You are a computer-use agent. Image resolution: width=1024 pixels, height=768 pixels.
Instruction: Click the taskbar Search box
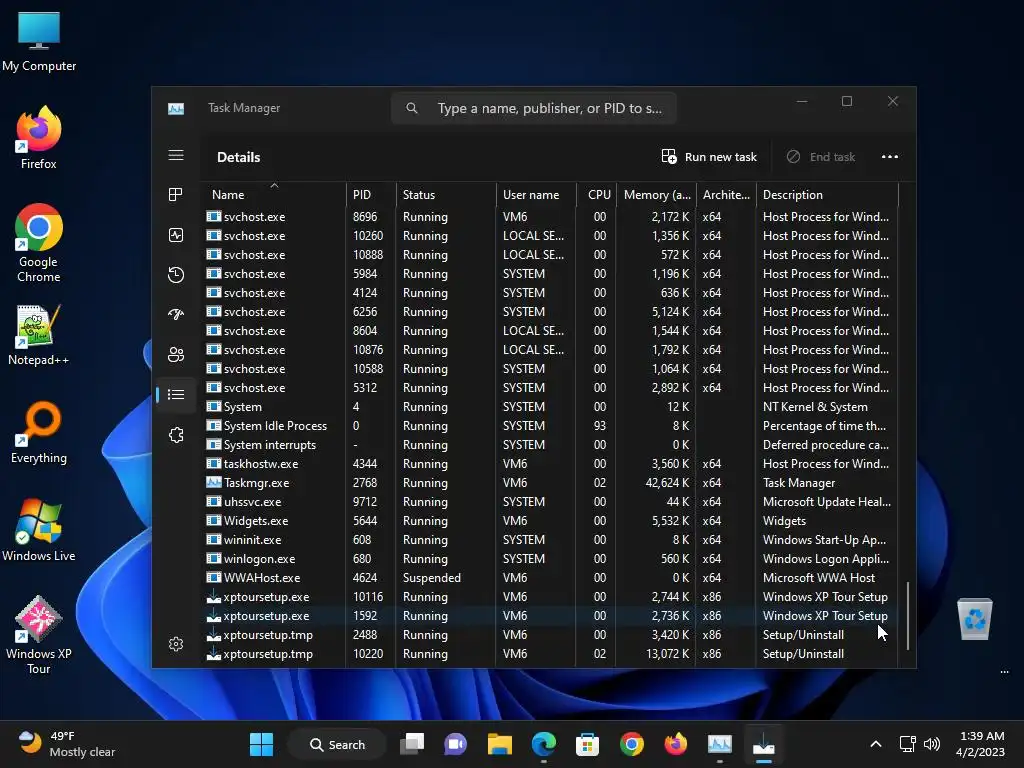[x=337, y=744]
